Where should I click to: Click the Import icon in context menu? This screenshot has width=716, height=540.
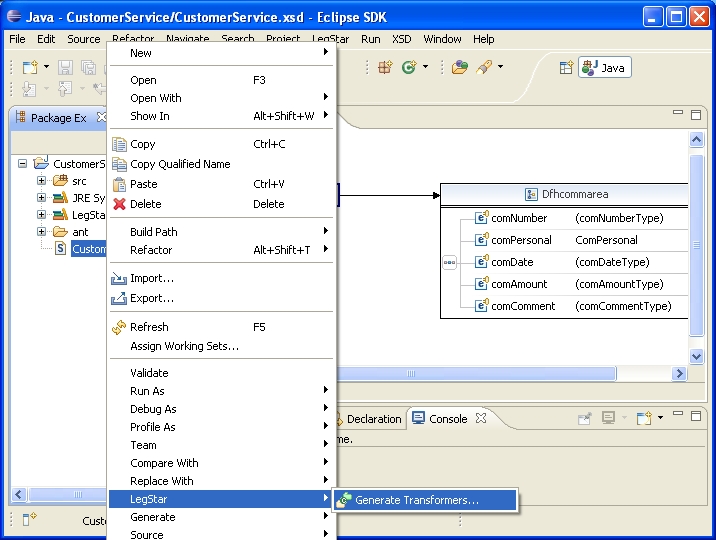pyautogui.click(x=119, y=278)
